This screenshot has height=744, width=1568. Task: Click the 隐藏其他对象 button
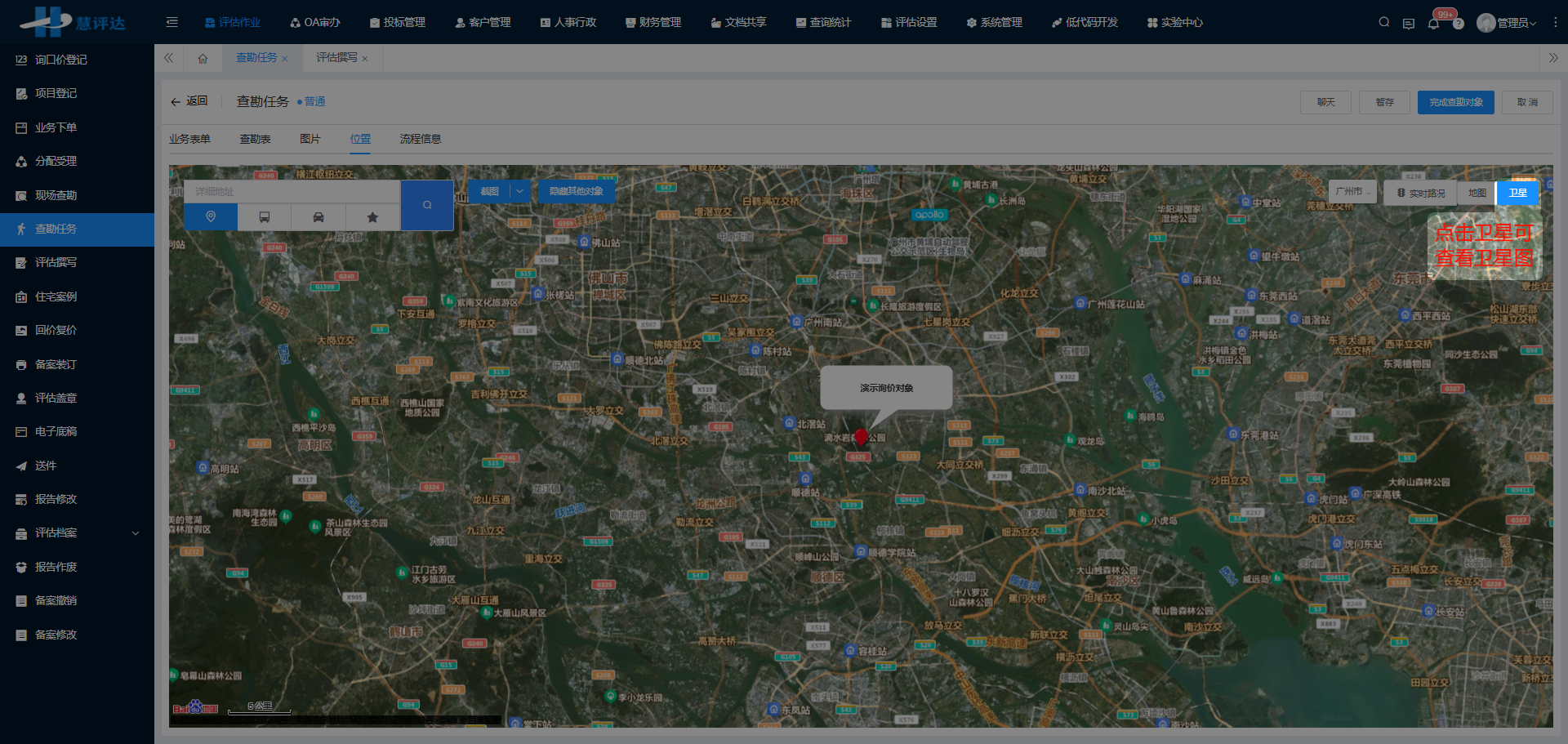coord(576,191)
